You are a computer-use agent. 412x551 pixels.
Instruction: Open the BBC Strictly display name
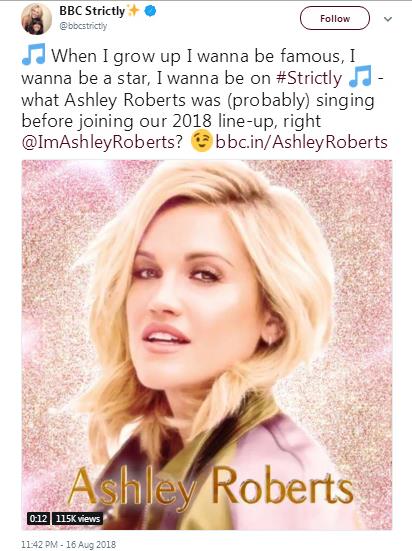[92, 11]
